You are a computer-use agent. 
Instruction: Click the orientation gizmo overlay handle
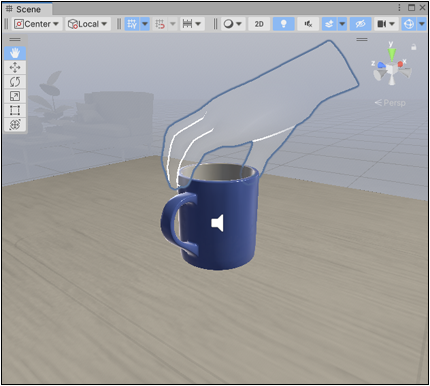tap(362, 39)
